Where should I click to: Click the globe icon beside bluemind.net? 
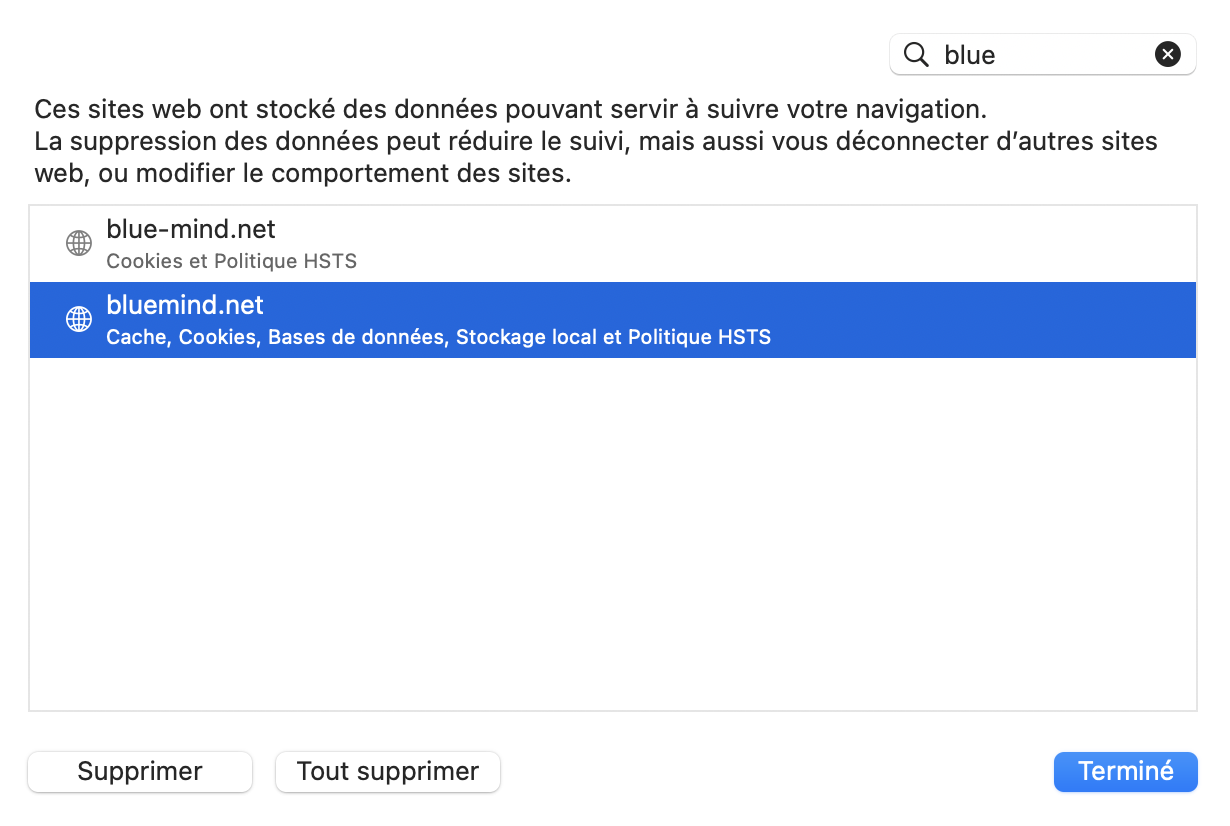[x=78, y=319]
